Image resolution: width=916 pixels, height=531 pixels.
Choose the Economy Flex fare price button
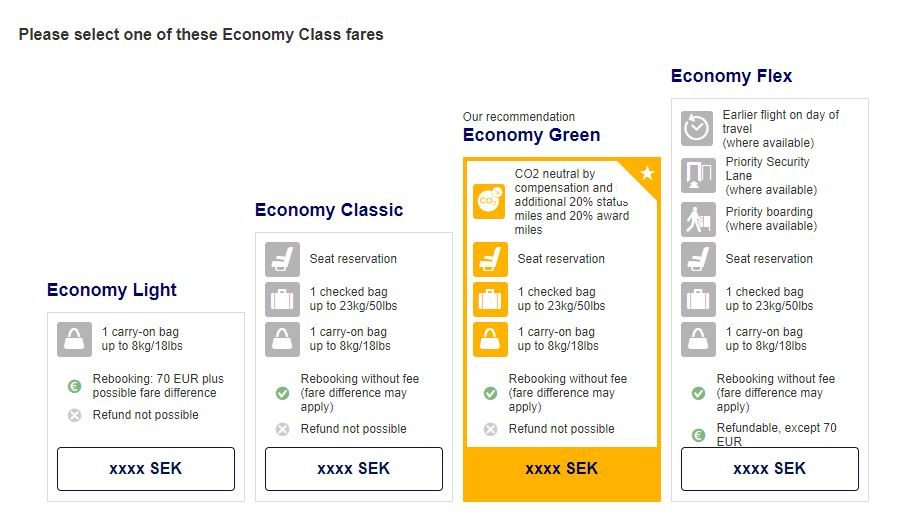[x=770, y=469]
